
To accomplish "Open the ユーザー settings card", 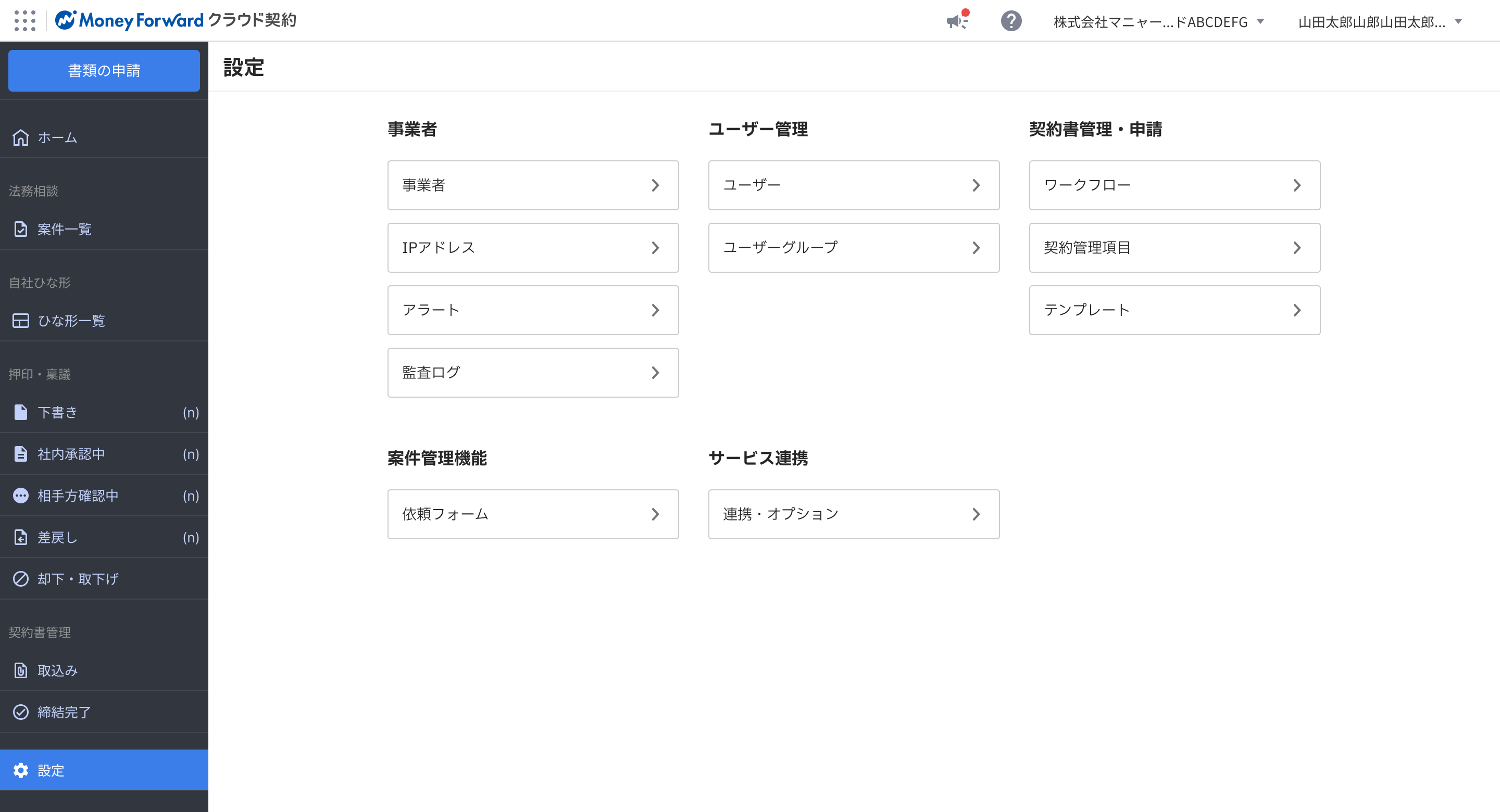I will (x=854, y=185).
